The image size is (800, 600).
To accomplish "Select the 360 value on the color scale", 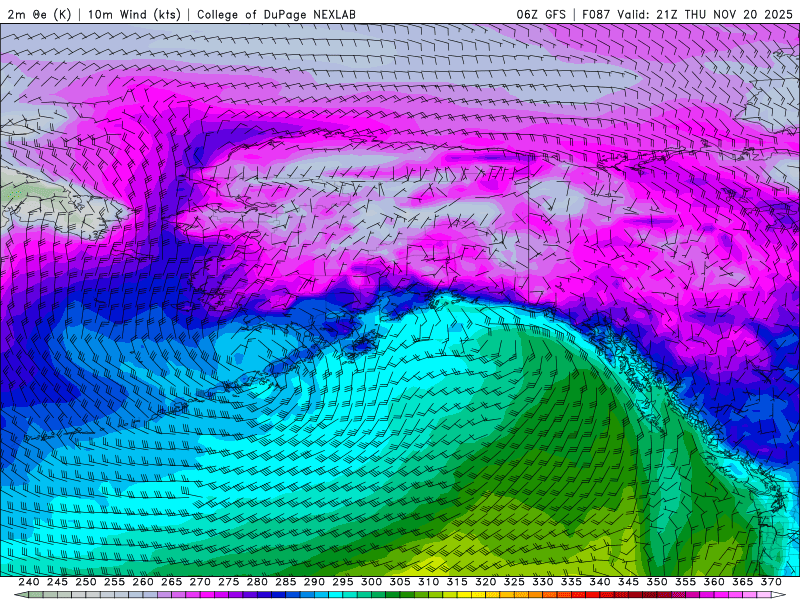I will (714, 582).
